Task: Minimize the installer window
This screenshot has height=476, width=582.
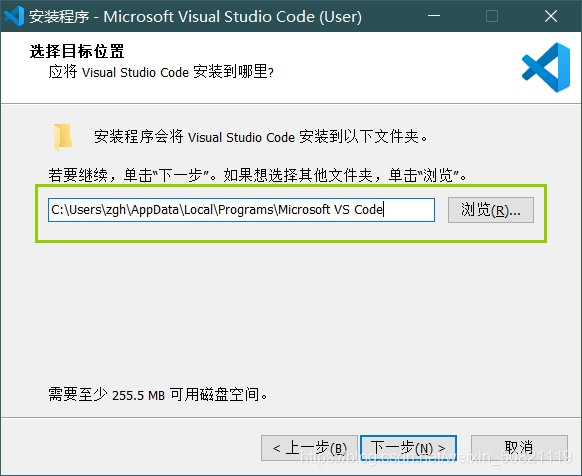Action: (x=434, y=16)
